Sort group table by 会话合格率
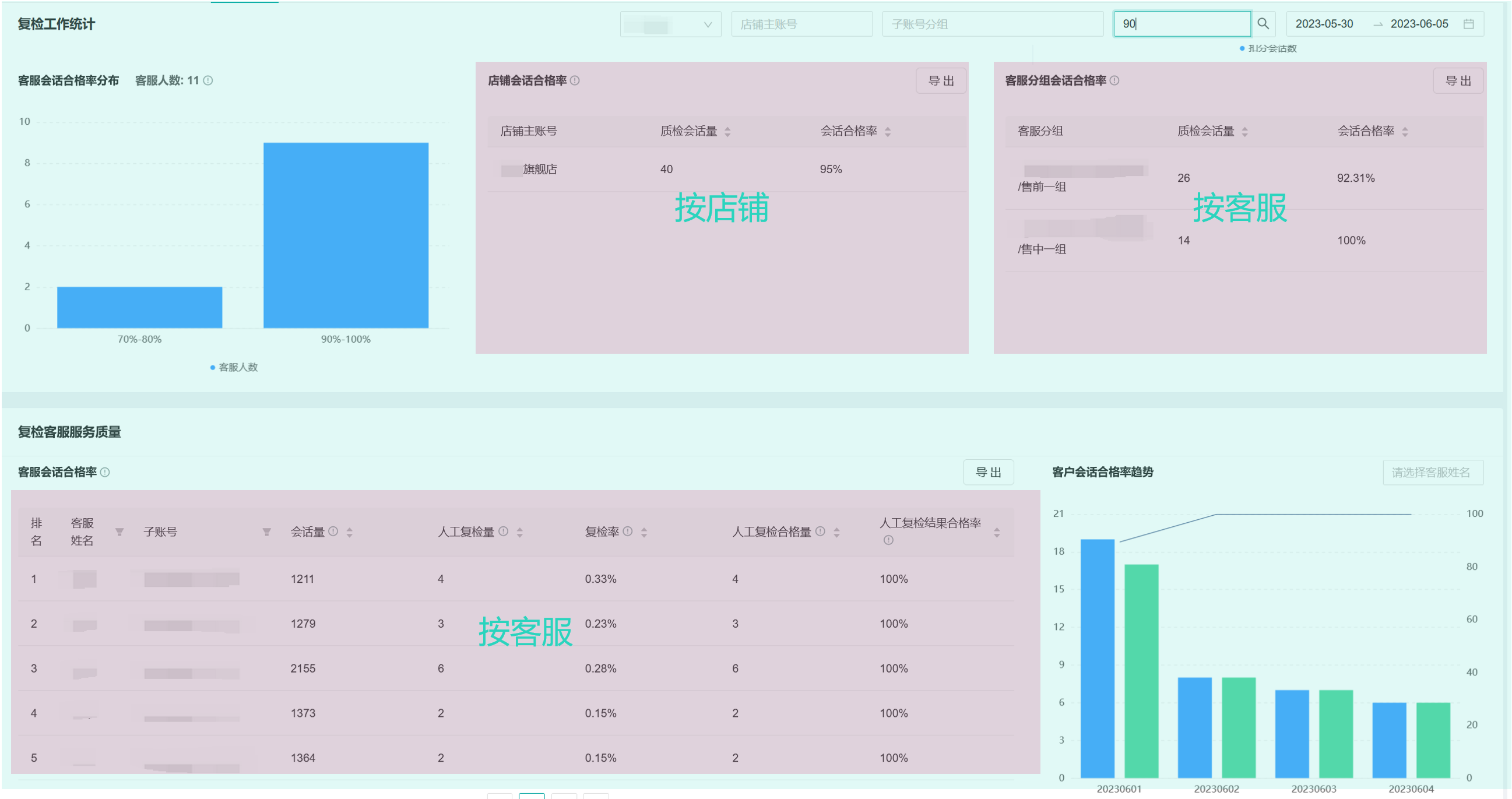The image size is (1512, 799). (1405, 132)
